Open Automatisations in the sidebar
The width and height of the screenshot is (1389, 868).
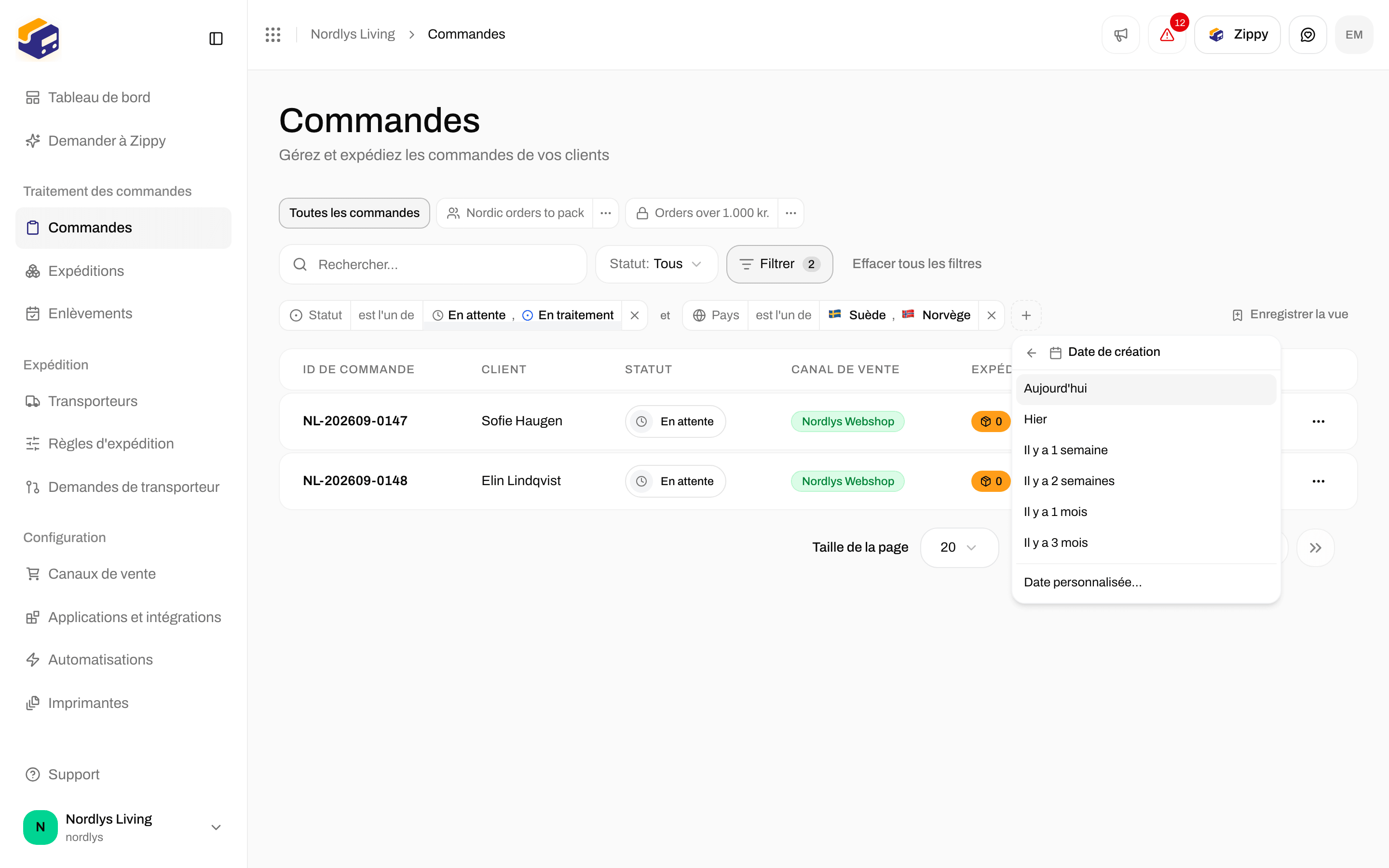[123, 660]
